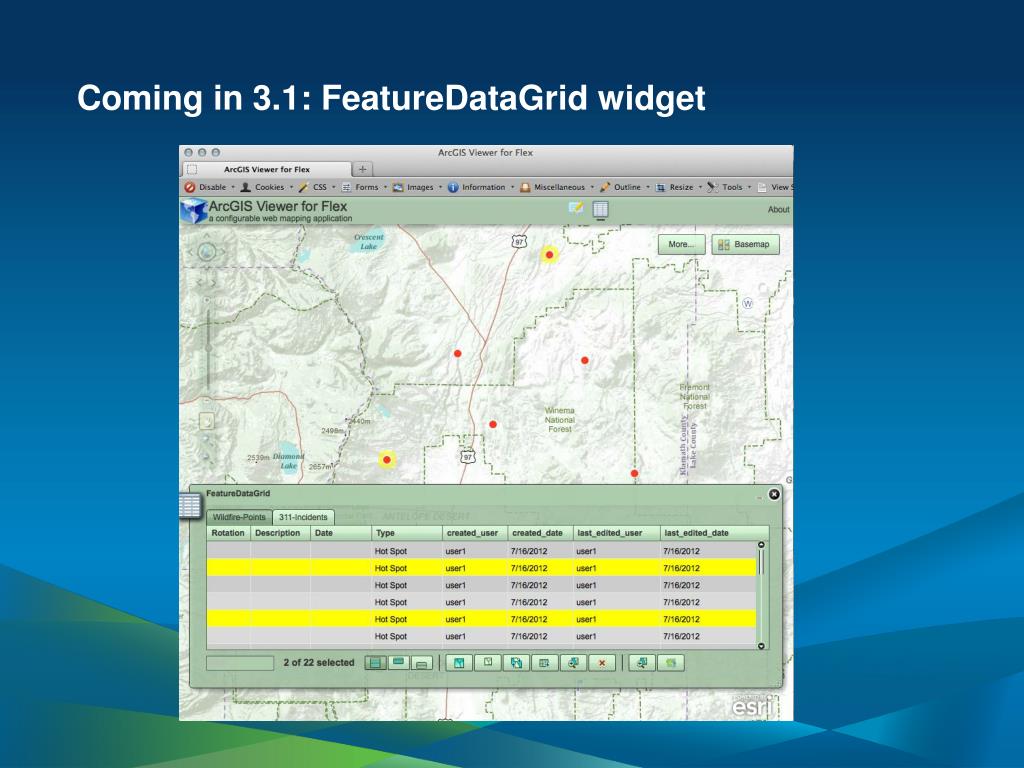Select the ArcGIS Viewer for Flex browser tab

(266, 169)
